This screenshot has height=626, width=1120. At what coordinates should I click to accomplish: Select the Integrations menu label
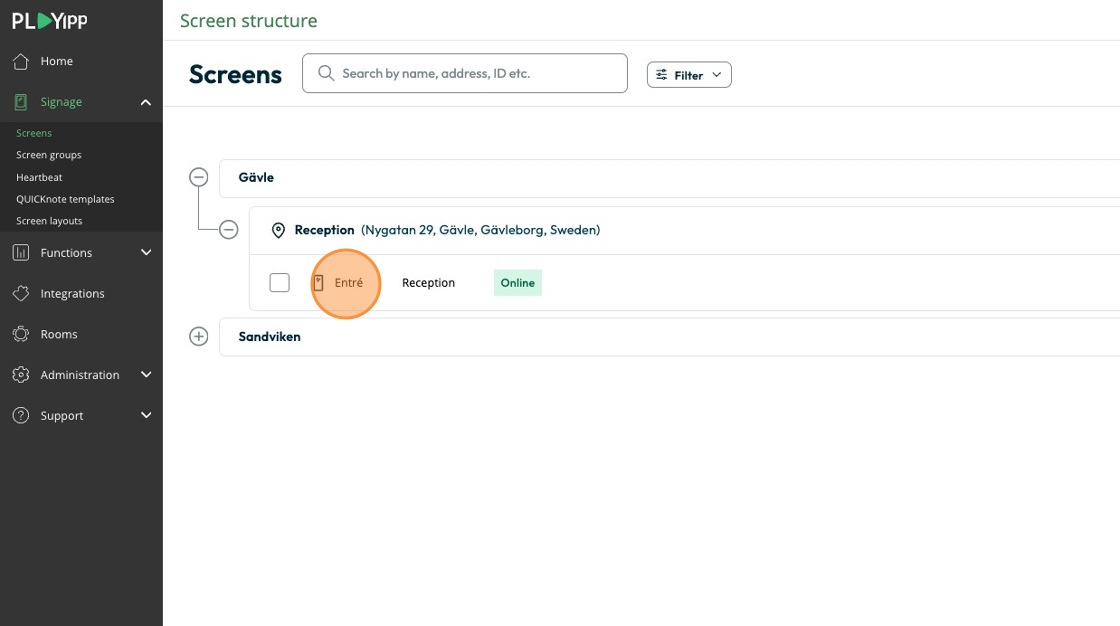(x=72, y=294)
